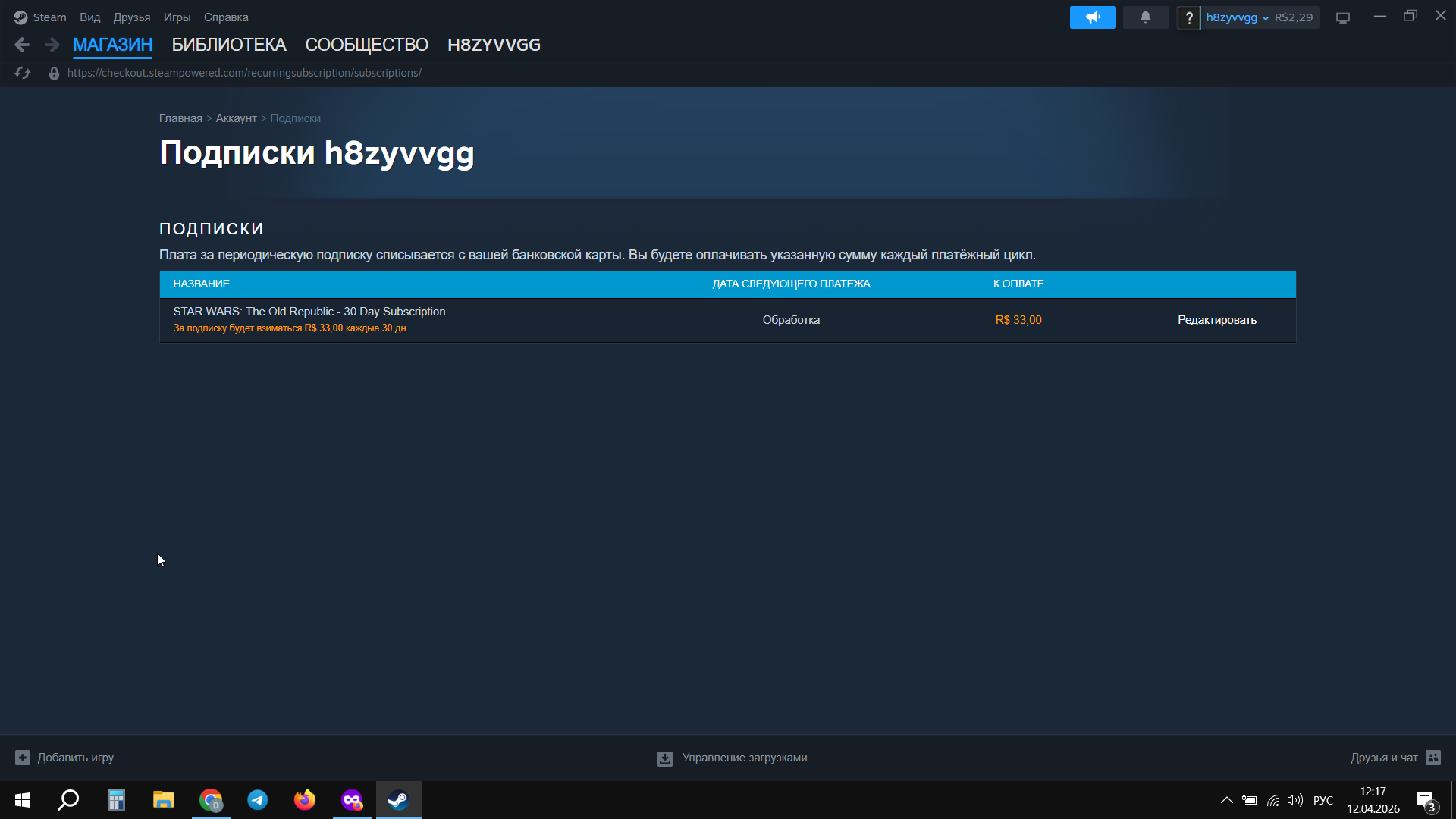Open the Steam menu in the menu bar
The image size is (1456, 819).
point(49,17)
